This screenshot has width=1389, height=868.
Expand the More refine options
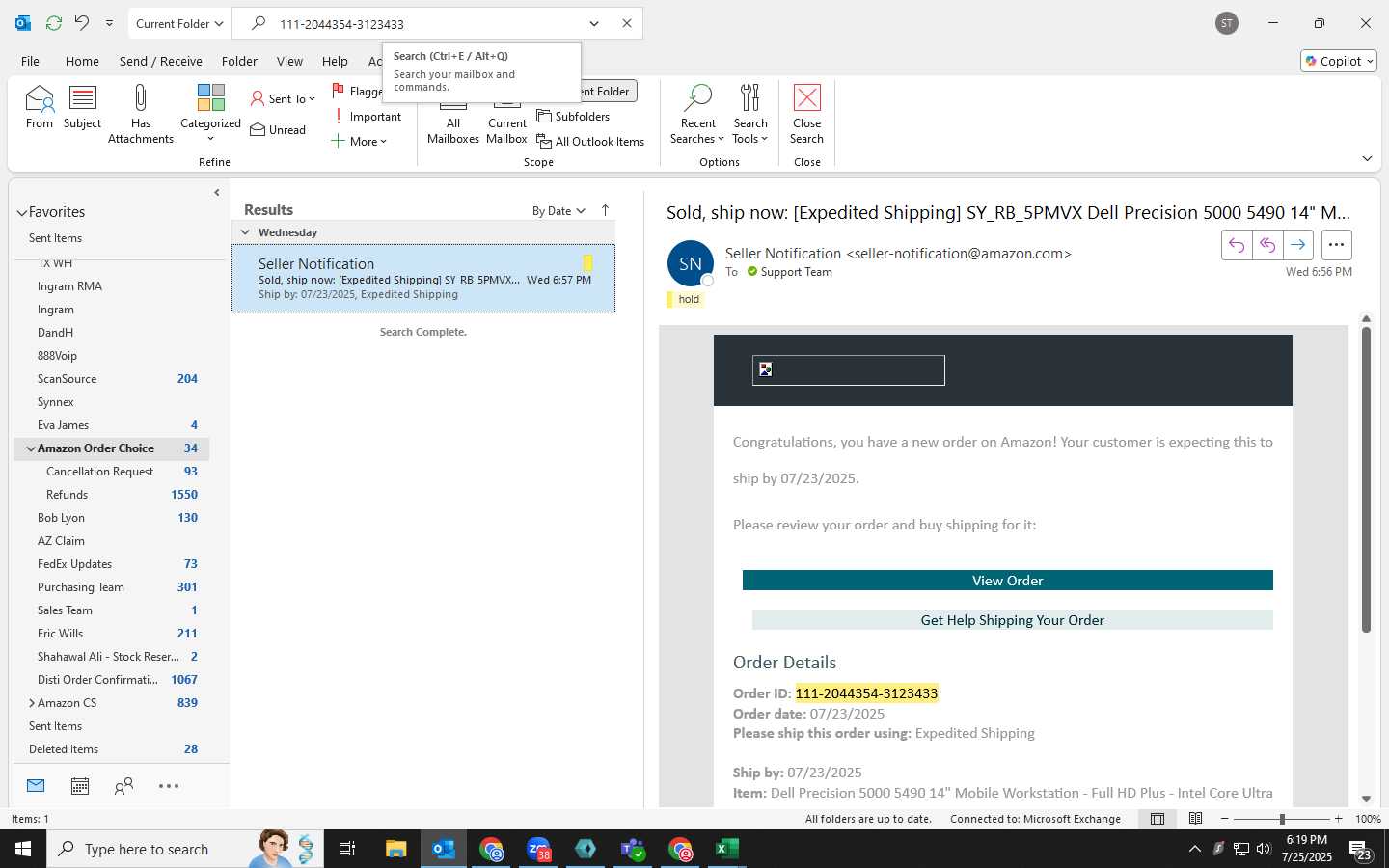359,142
